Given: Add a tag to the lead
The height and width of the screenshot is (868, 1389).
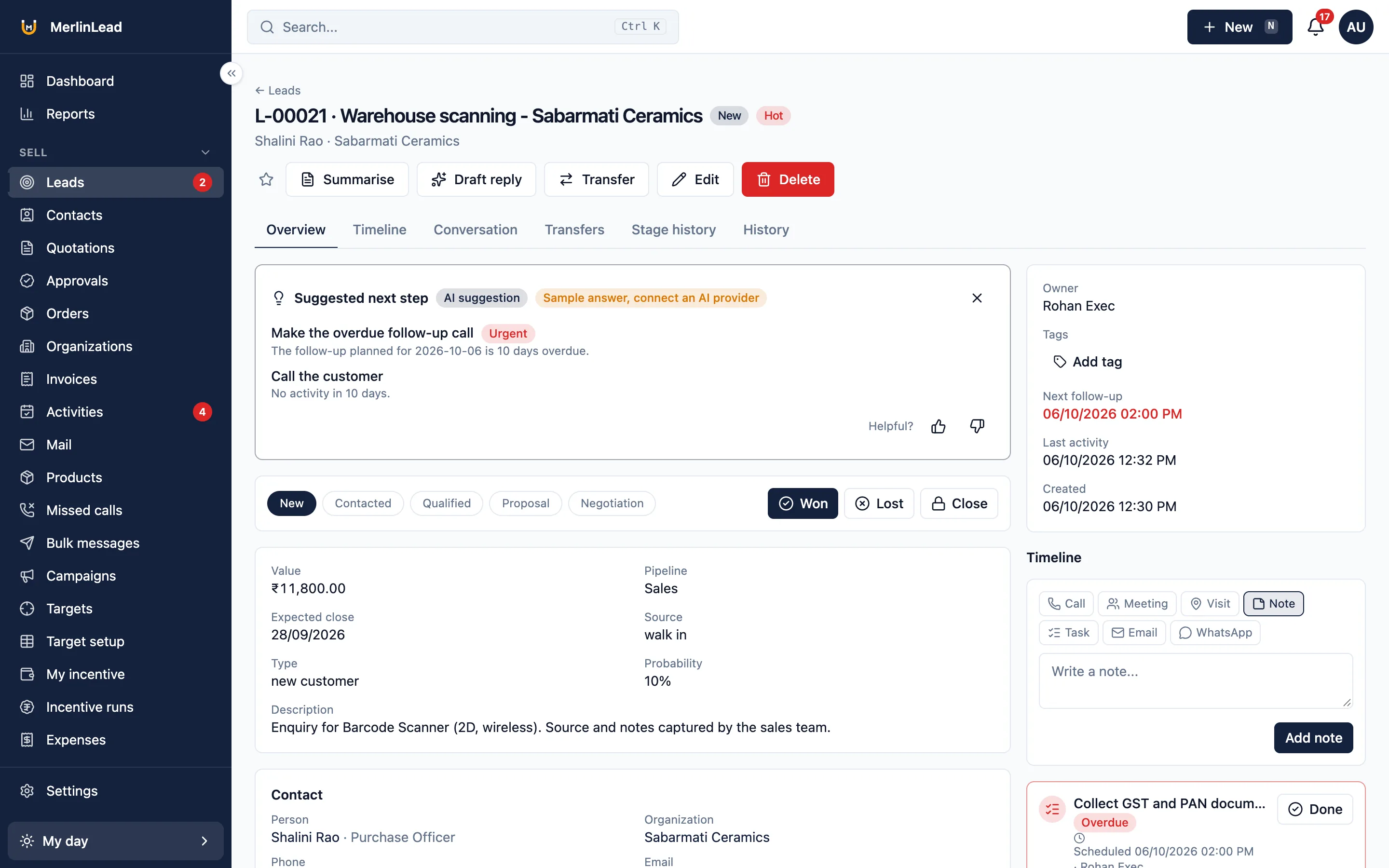Looking at the screenshot, I should pos(1088,362).
